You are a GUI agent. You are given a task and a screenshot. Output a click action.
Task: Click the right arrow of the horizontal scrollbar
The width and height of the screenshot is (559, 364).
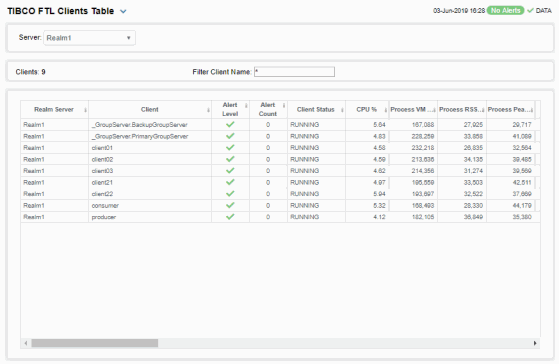pyautogui.click(x=535, y=343)
